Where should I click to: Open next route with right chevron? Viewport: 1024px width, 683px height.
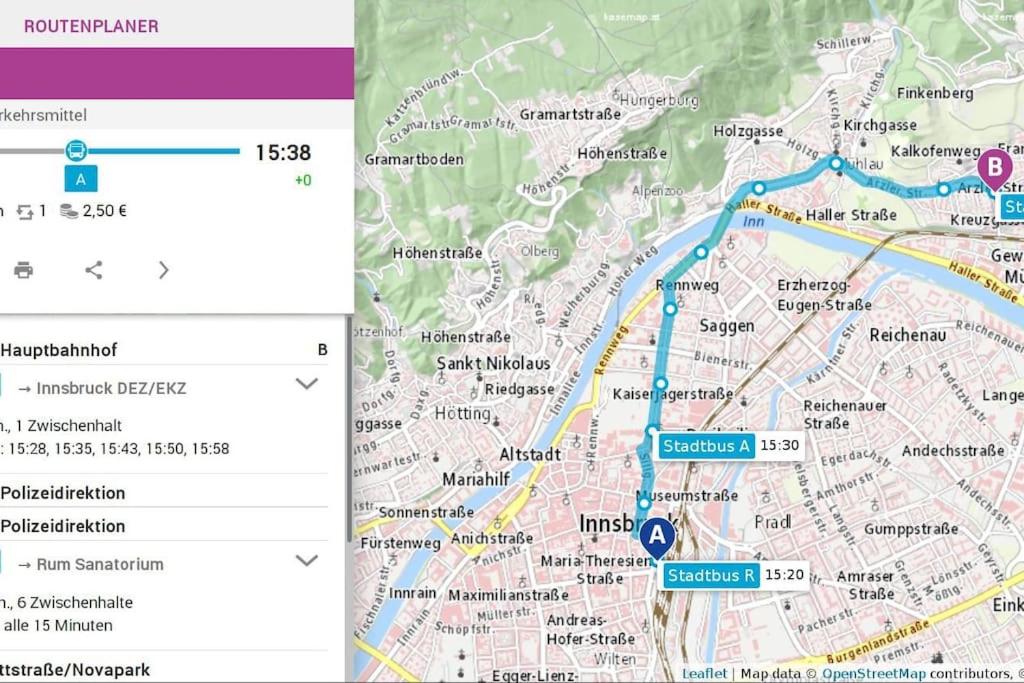pos(163,270)
